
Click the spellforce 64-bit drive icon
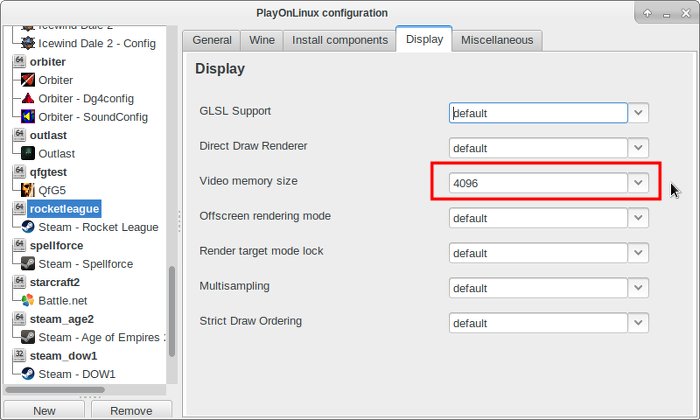[19, 245]
